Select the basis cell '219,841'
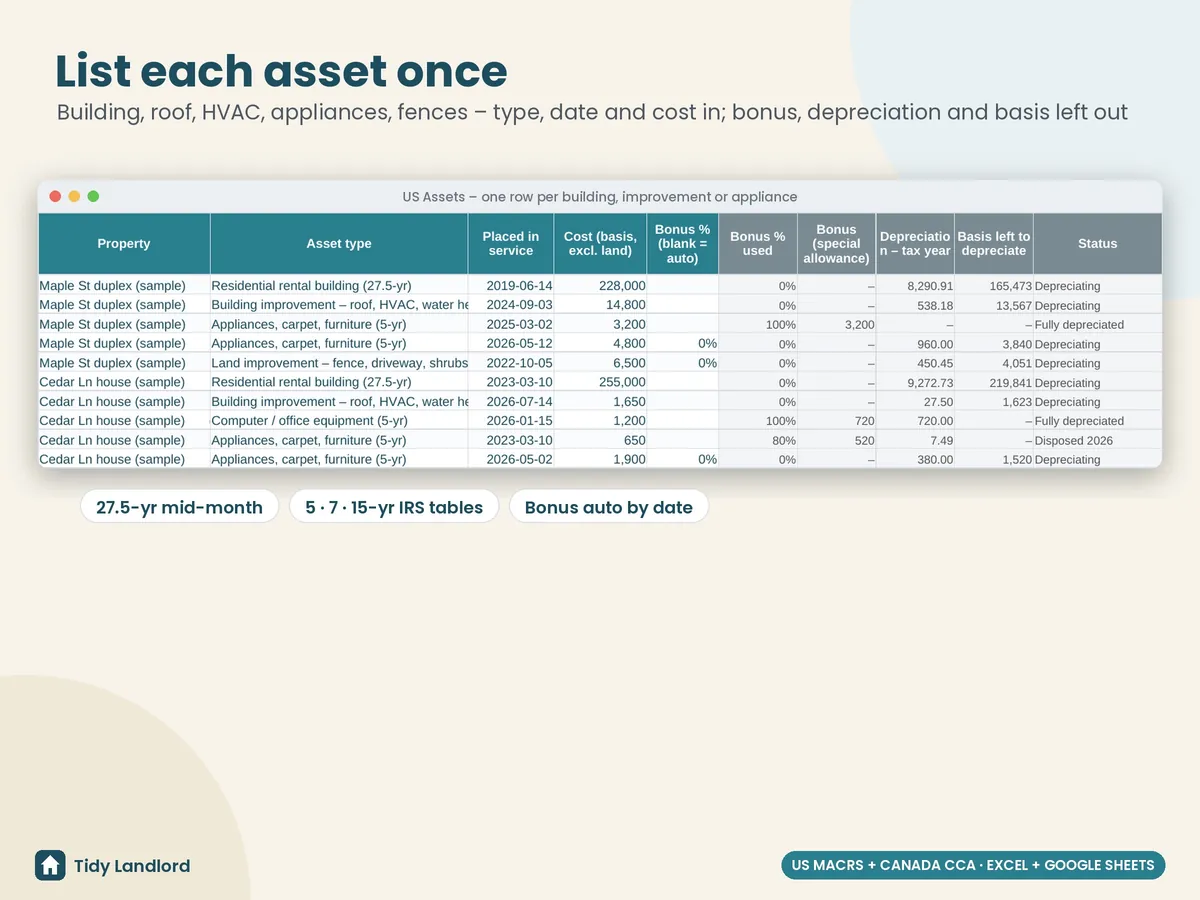Image resolution: width=1200 pixels, height=900 pixels. click(994, 382)
